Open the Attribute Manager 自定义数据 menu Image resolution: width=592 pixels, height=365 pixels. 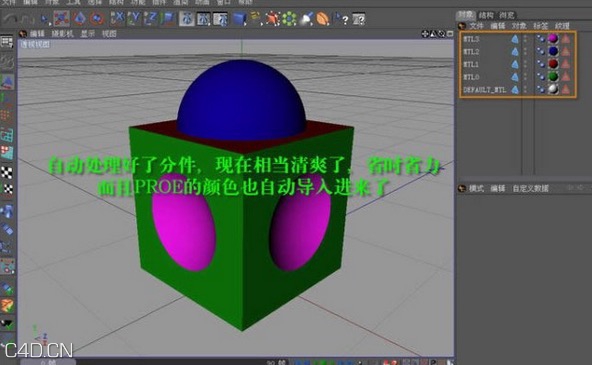coord(530,188)
